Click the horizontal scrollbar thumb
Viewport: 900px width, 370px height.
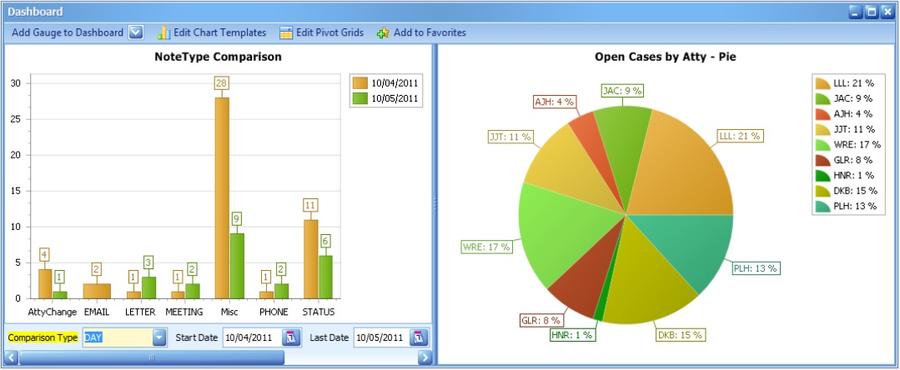152,357
